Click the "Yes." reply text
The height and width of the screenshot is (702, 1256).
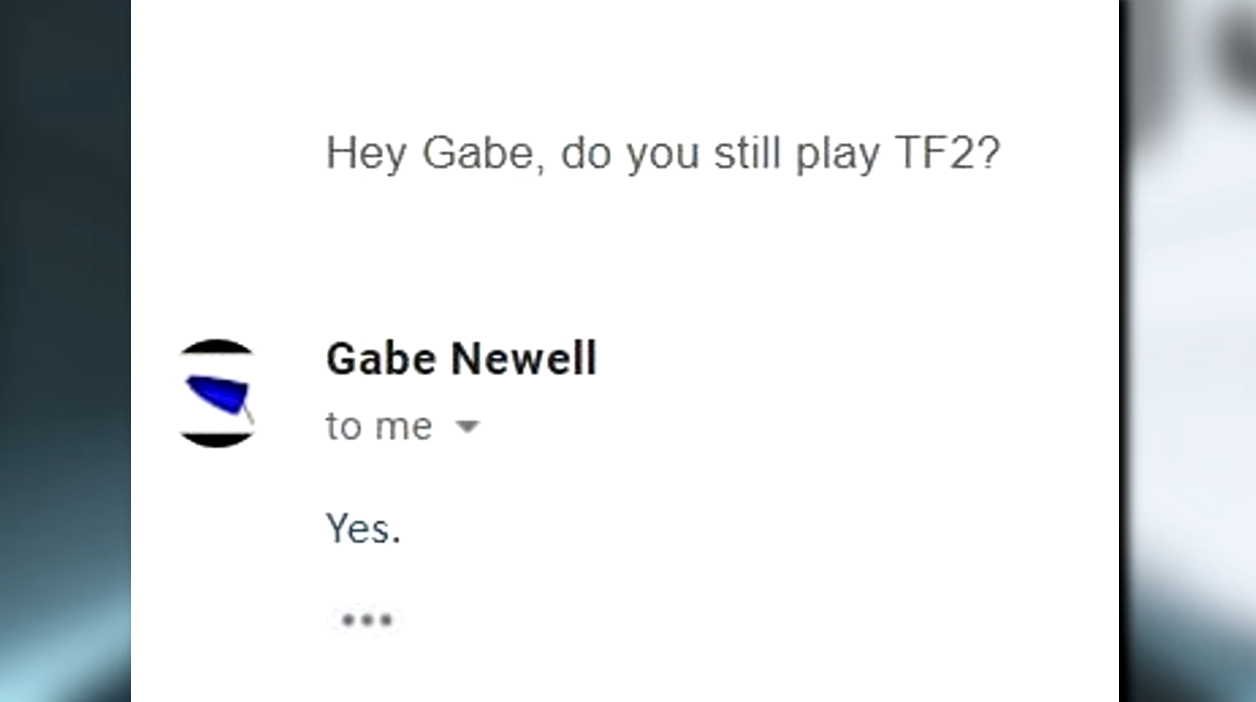[x=363, y=528]
